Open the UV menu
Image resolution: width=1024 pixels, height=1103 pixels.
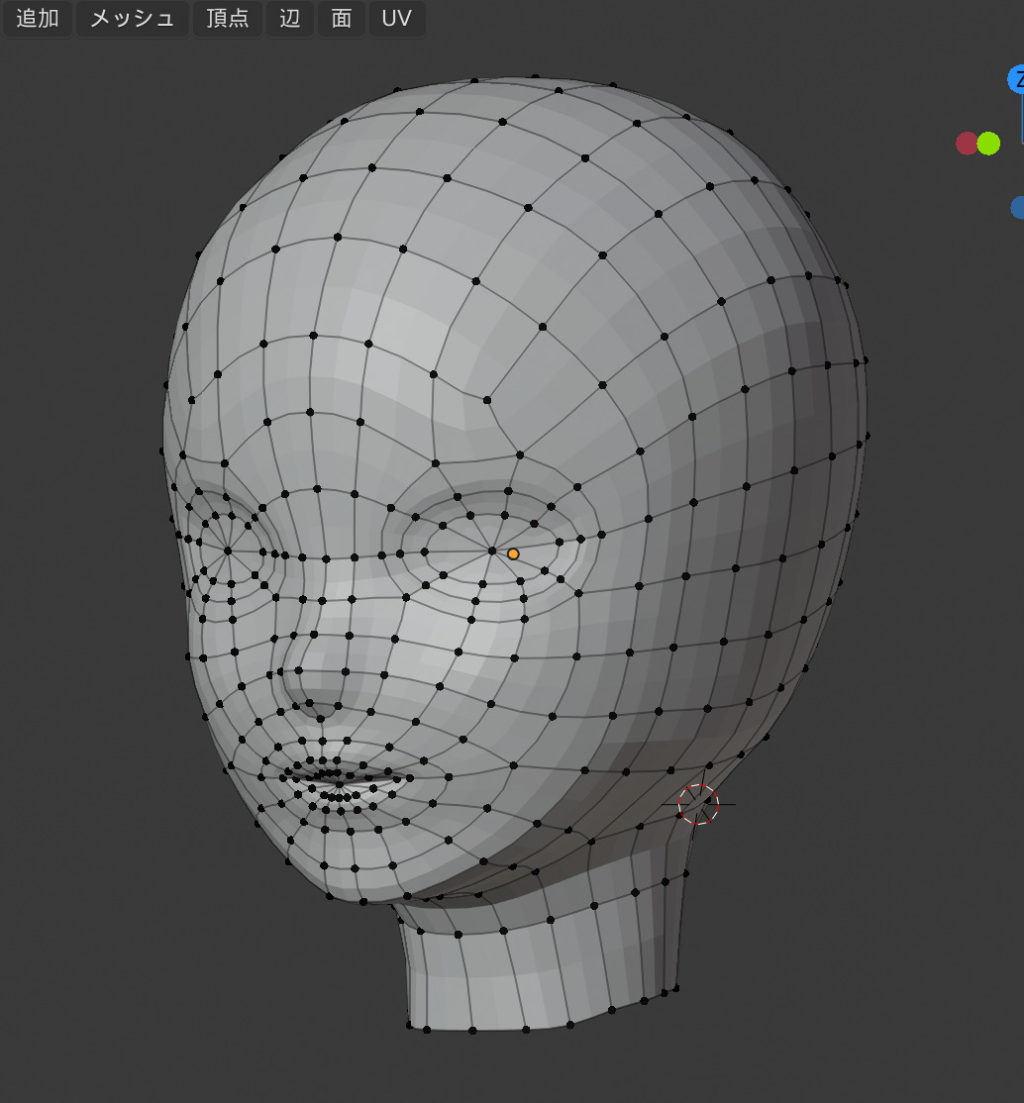[x=397, y=19]
